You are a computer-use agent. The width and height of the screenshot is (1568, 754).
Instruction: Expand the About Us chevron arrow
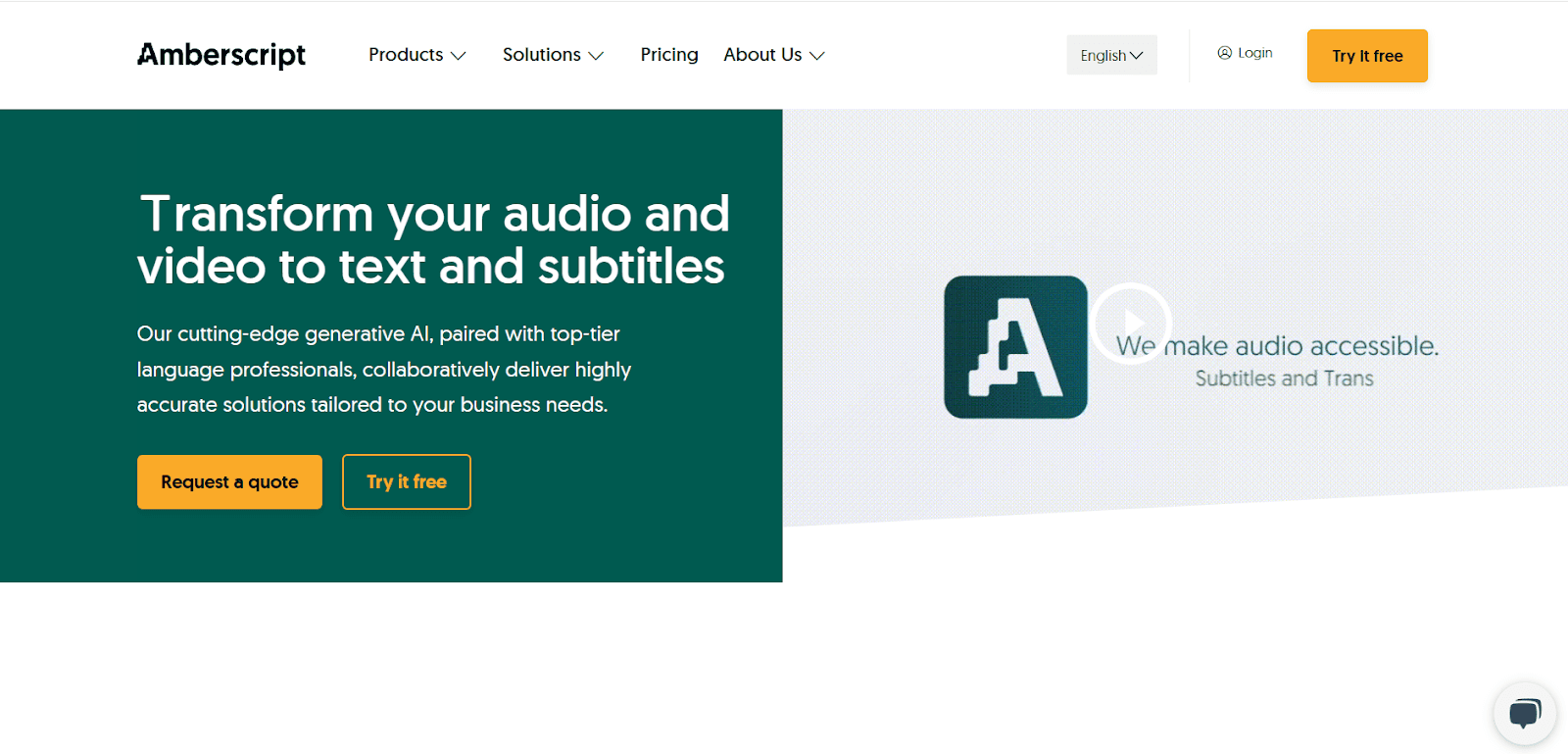coord(817,56)
